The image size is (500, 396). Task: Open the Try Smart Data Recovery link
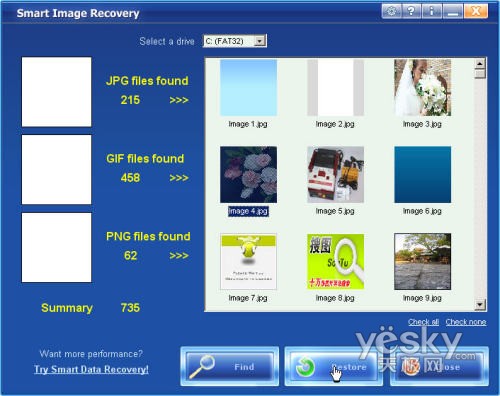tap(91, 369)
